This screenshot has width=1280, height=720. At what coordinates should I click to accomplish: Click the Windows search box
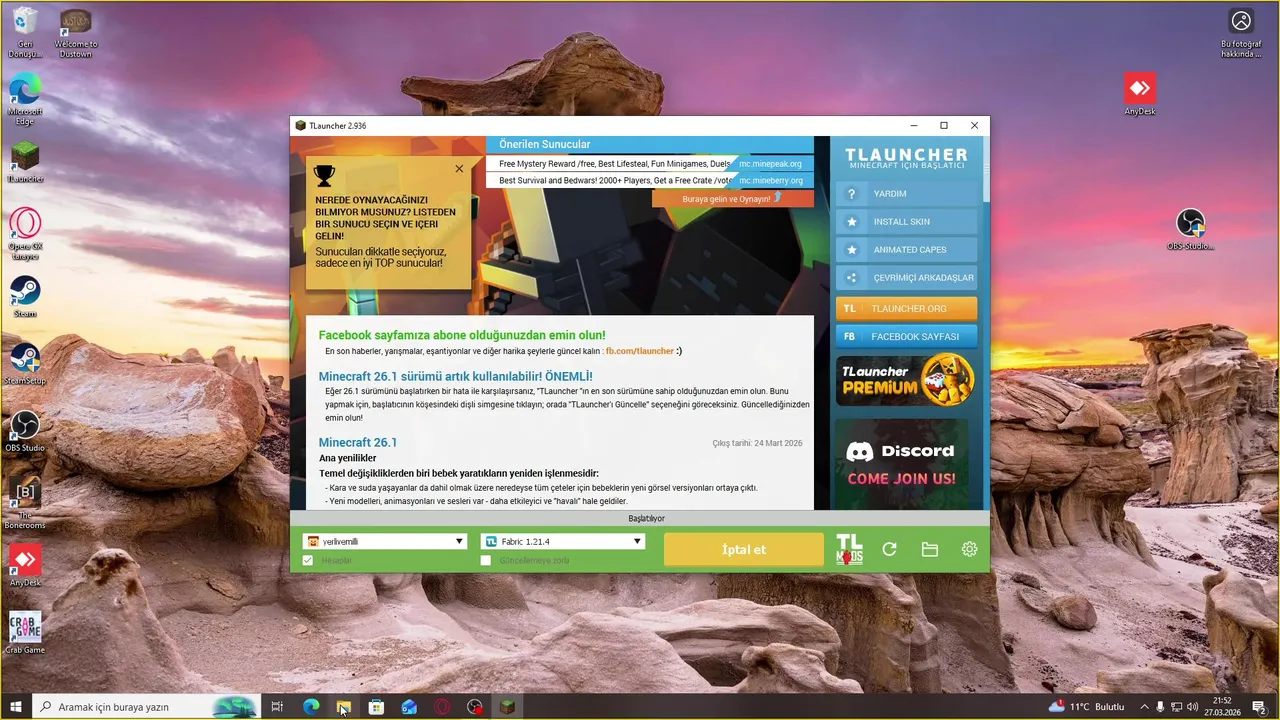[x=145, y=707]
